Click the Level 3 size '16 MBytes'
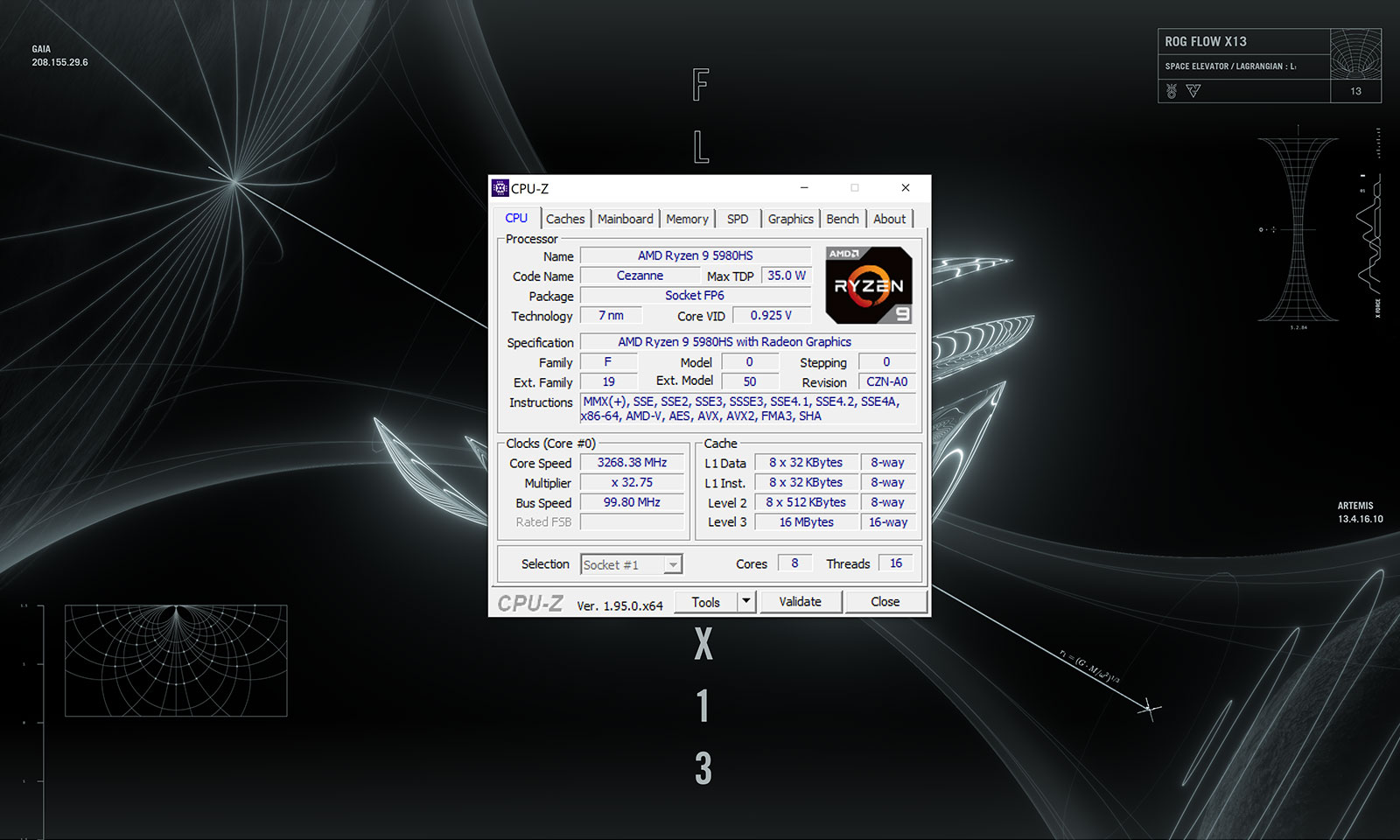 (806, 522)
